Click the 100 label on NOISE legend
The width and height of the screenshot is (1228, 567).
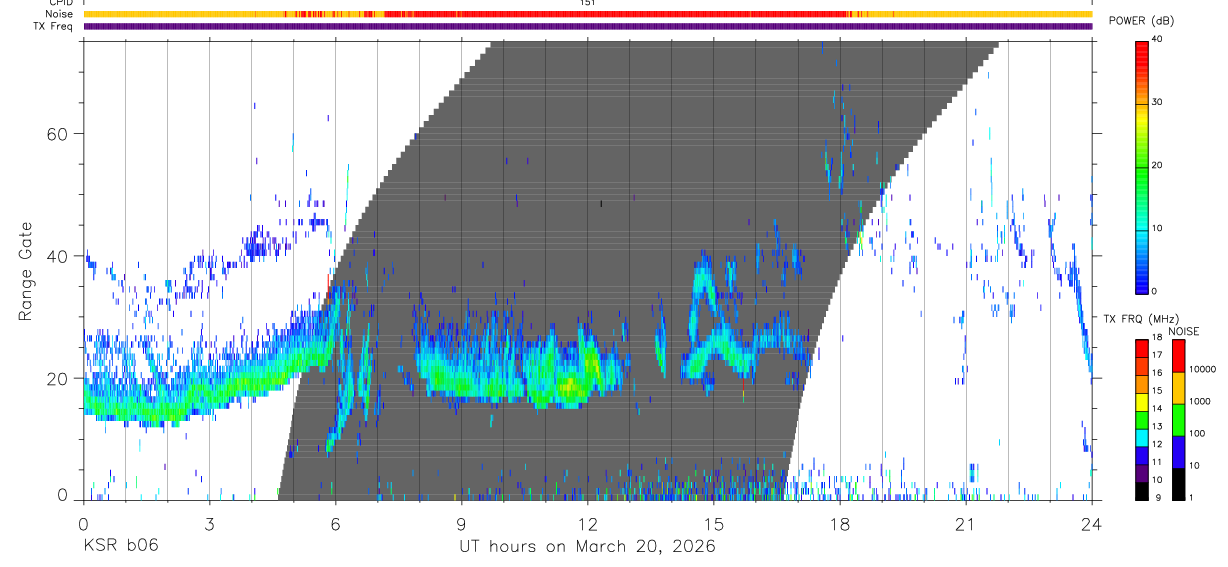point(1198,433)
